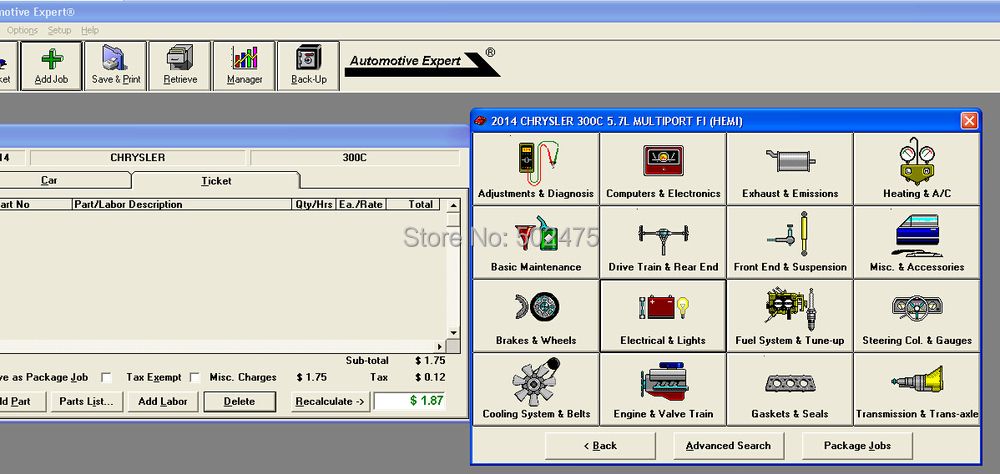Viewport: 1000px width, 474px height.
Task: Open Advanced Search
Action: click(728, 446)
